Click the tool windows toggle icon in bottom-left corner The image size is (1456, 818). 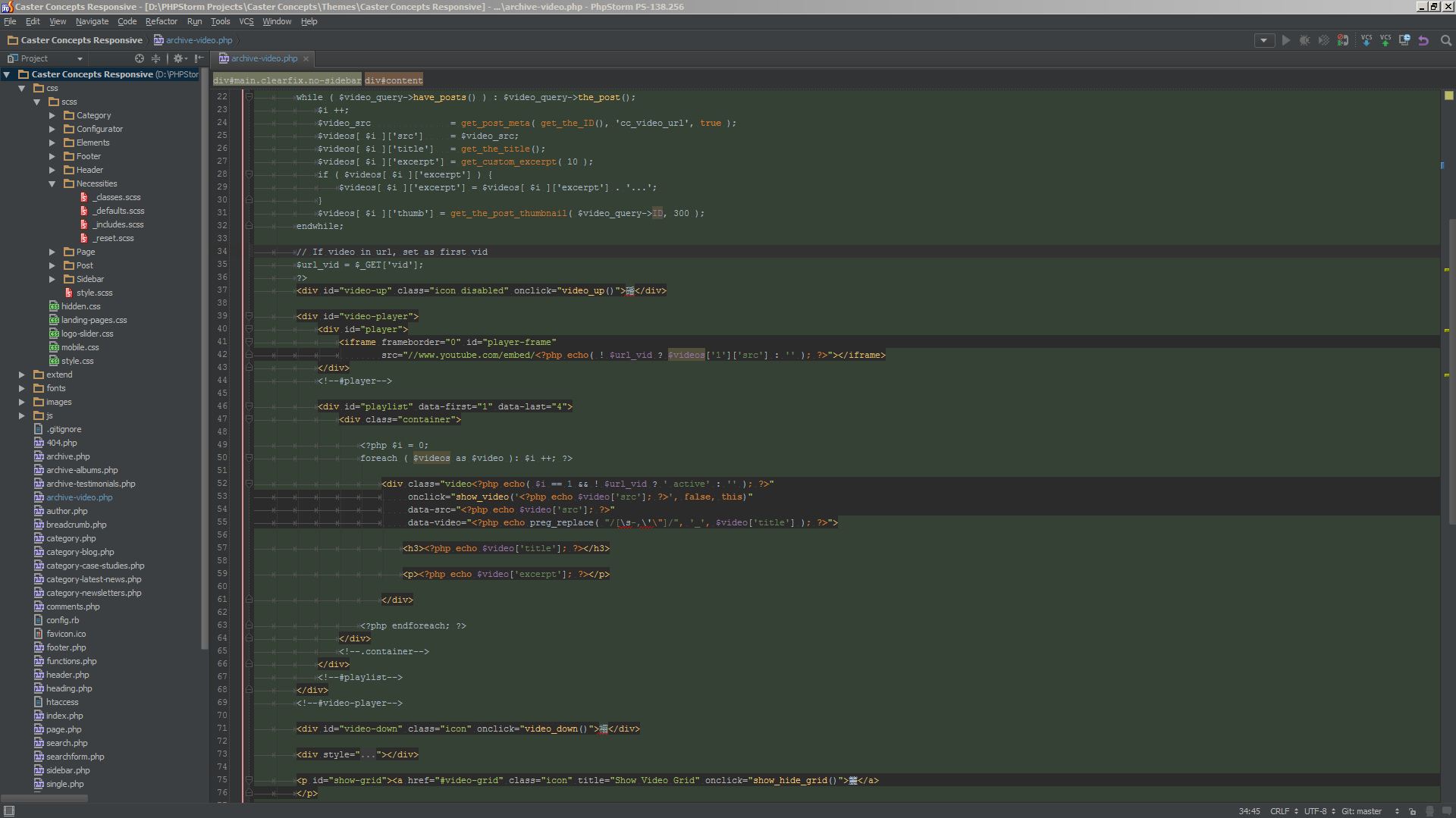[x=9, y=811]
